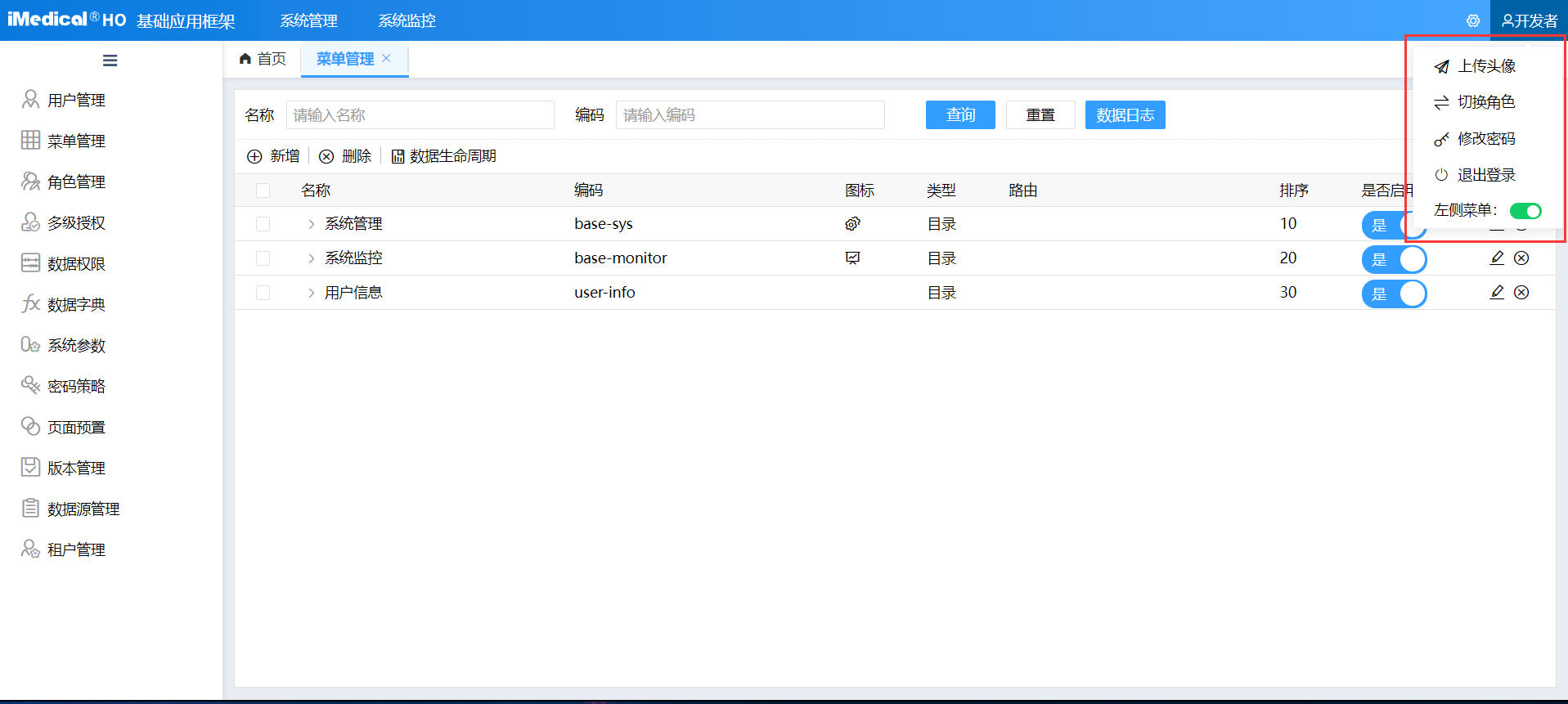Check the checkbox for 系统监控 row

(x=263, y=258)
